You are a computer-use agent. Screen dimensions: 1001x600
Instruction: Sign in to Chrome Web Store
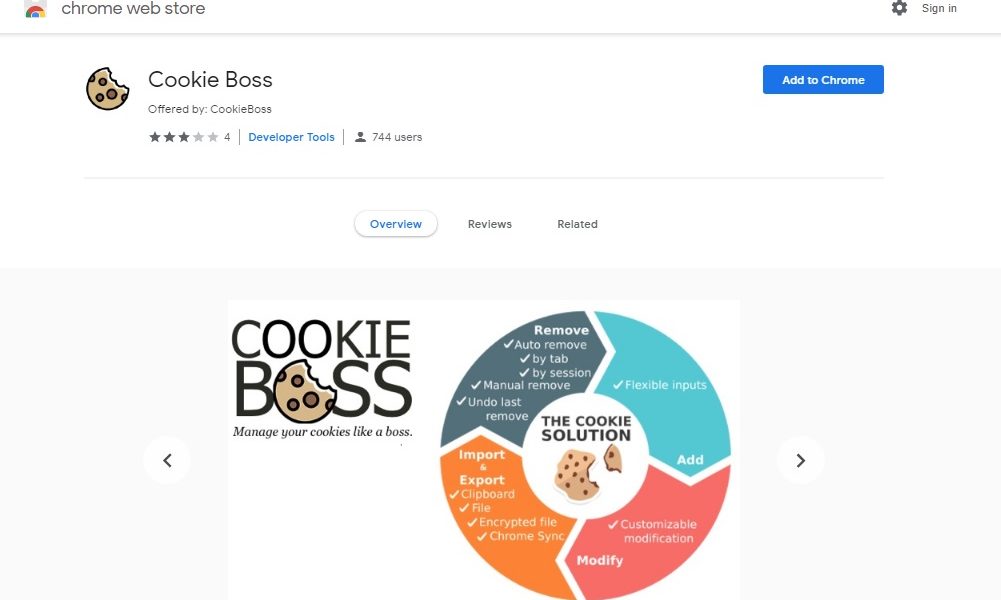point(939,8)
